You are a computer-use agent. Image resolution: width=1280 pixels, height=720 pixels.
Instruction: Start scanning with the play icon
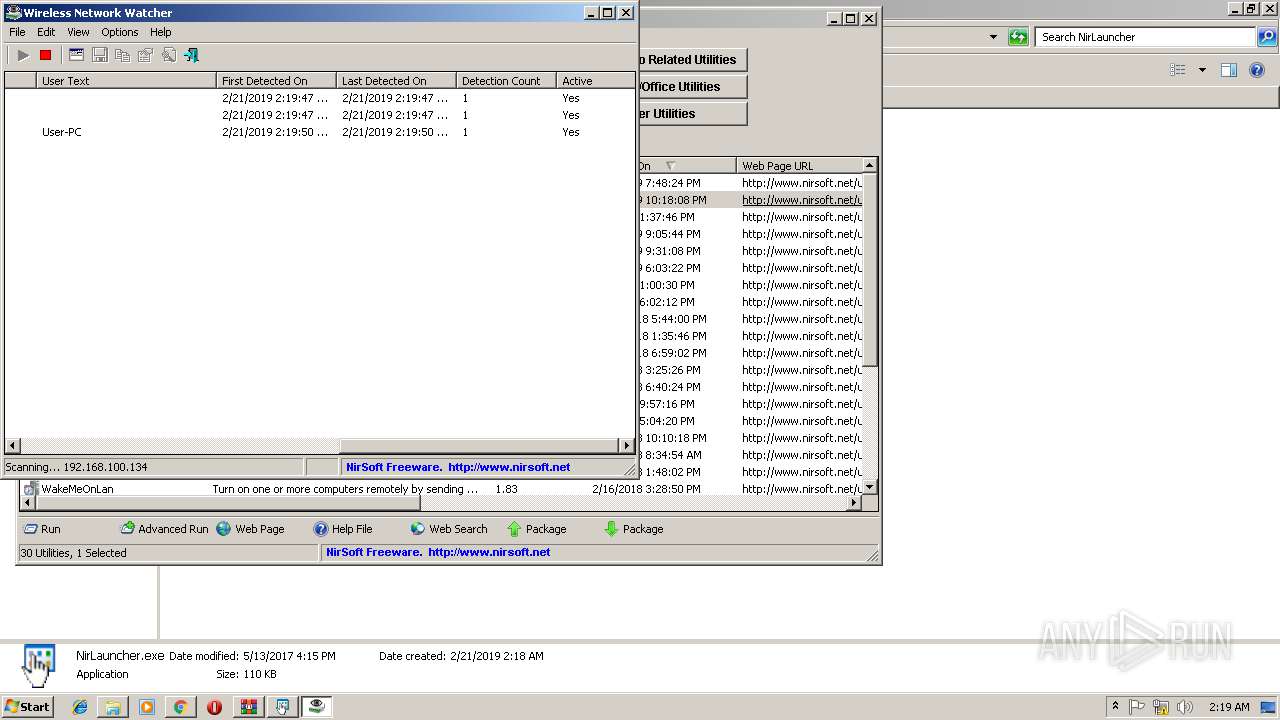click(23, 55)
